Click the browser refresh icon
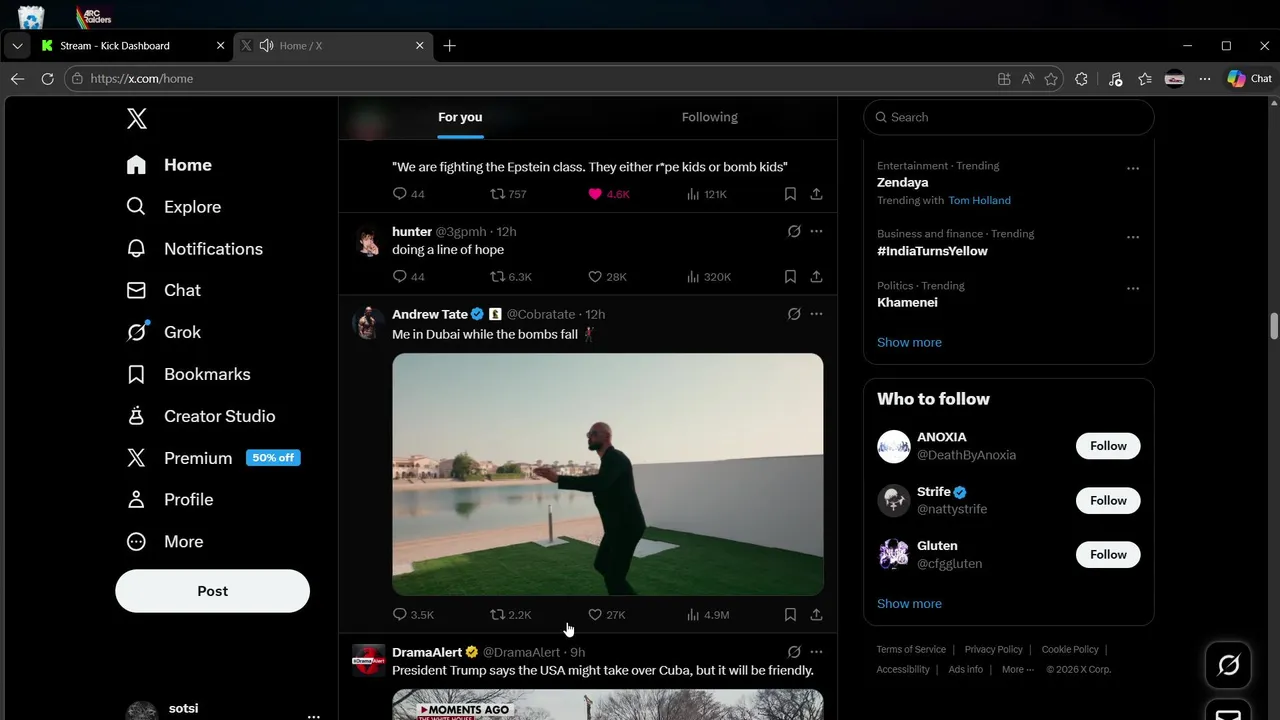Image resolution: width=1280 pixels, height=720 pixels. pyautogui.click(x=47, y=79)
